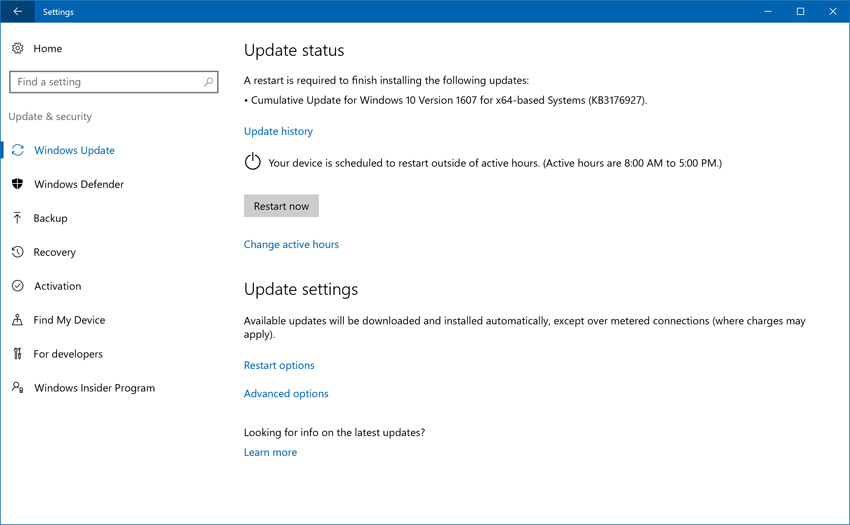Image resolution: width=850 pixels, height=525 pixels.
Task: Minimize the Settings window
Action: pyautogui.click(x=768, y=11)
